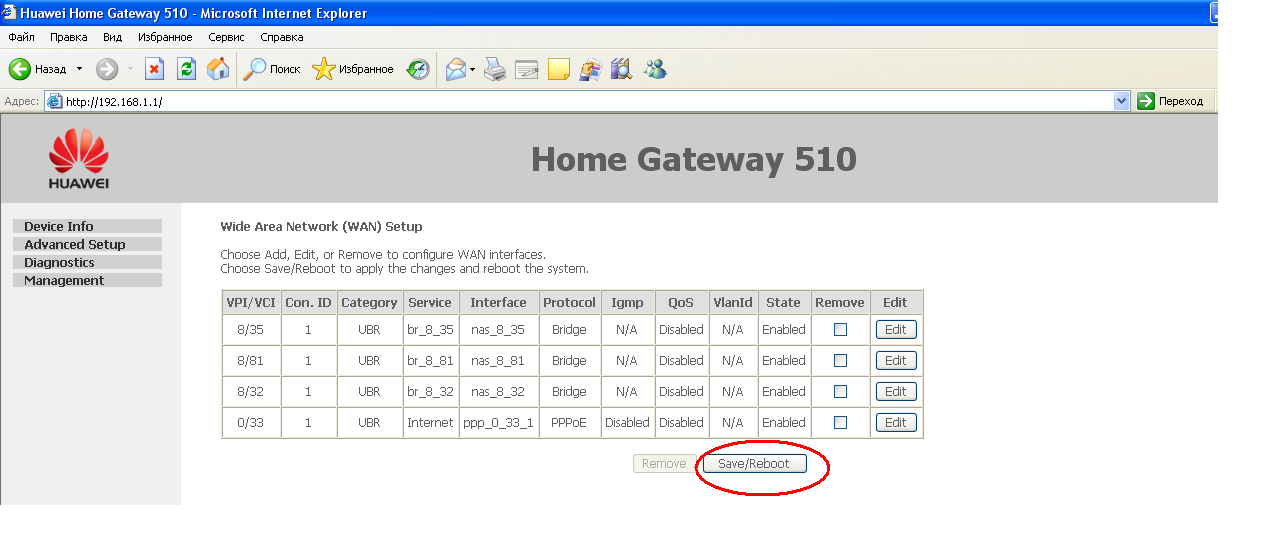Stop page loading with the red X icon
Screen dimensions: 1280x551
[x=154, y=69]
